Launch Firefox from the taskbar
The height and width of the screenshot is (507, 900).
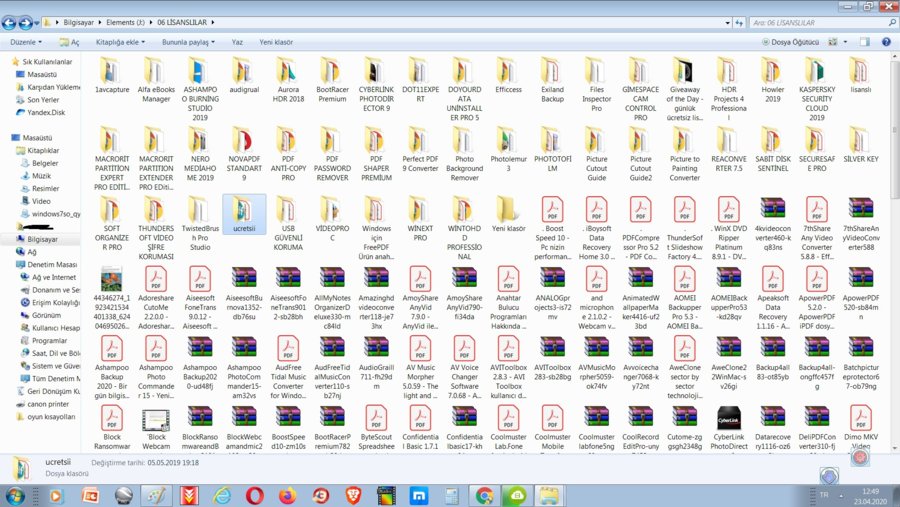[288, 496]
